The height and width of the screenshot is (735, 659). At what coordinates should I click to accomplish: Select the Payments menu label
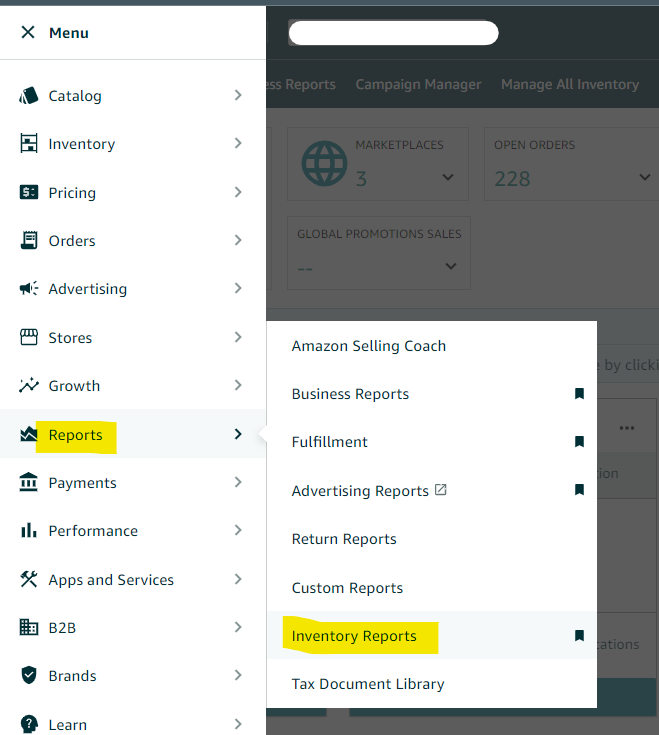tap(82, 483)
